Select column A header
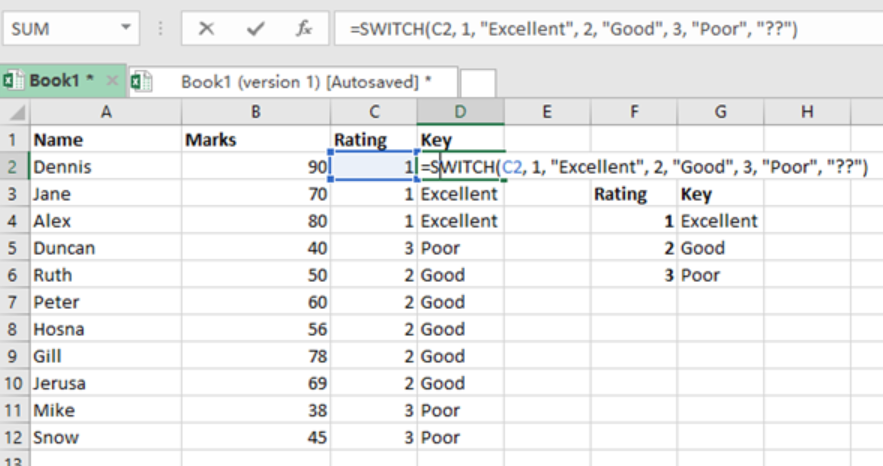883x466 pixels. [x=106, y=112]
